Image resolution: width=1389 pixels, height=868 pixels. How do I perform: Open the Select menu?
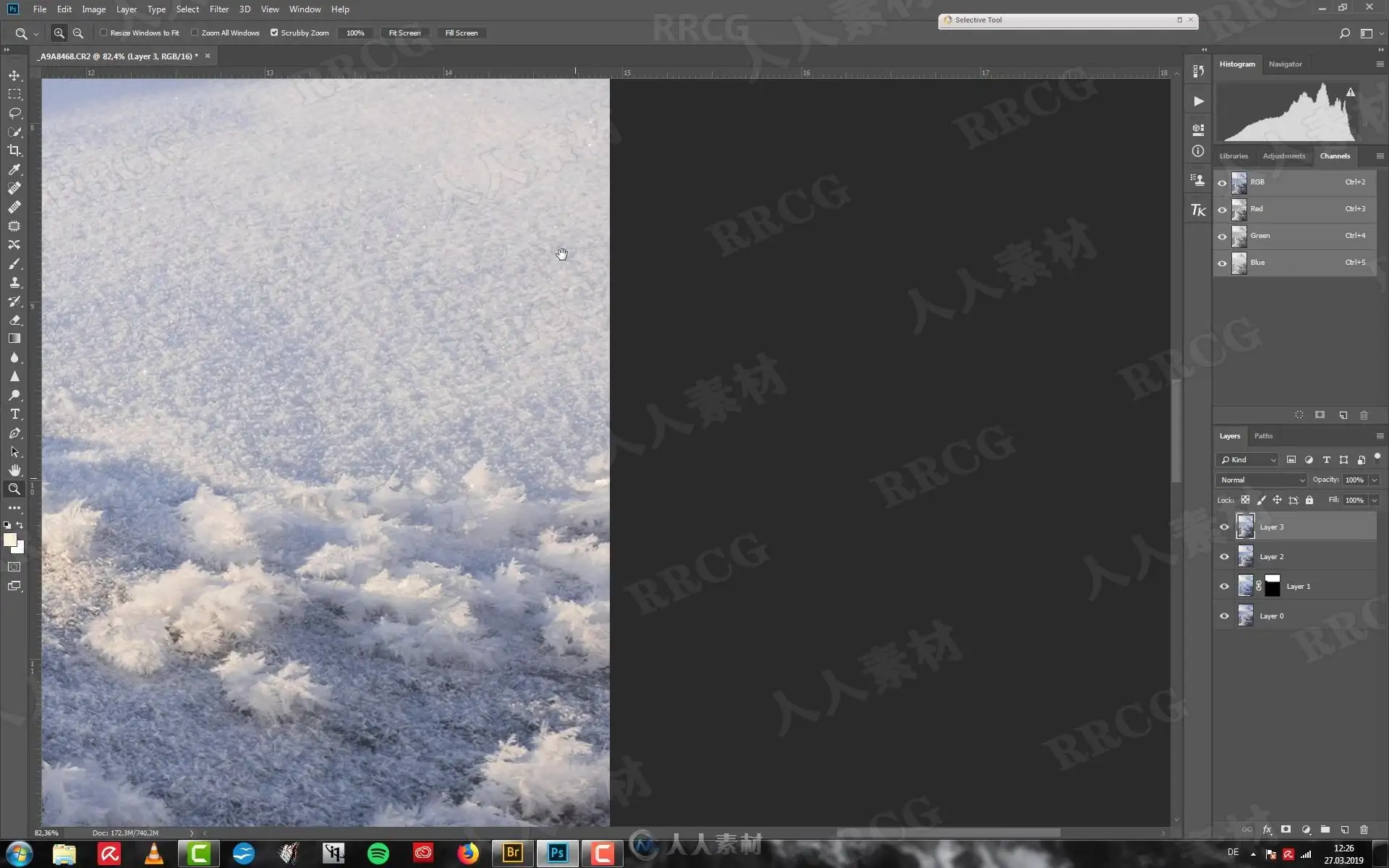coord(187,9)
